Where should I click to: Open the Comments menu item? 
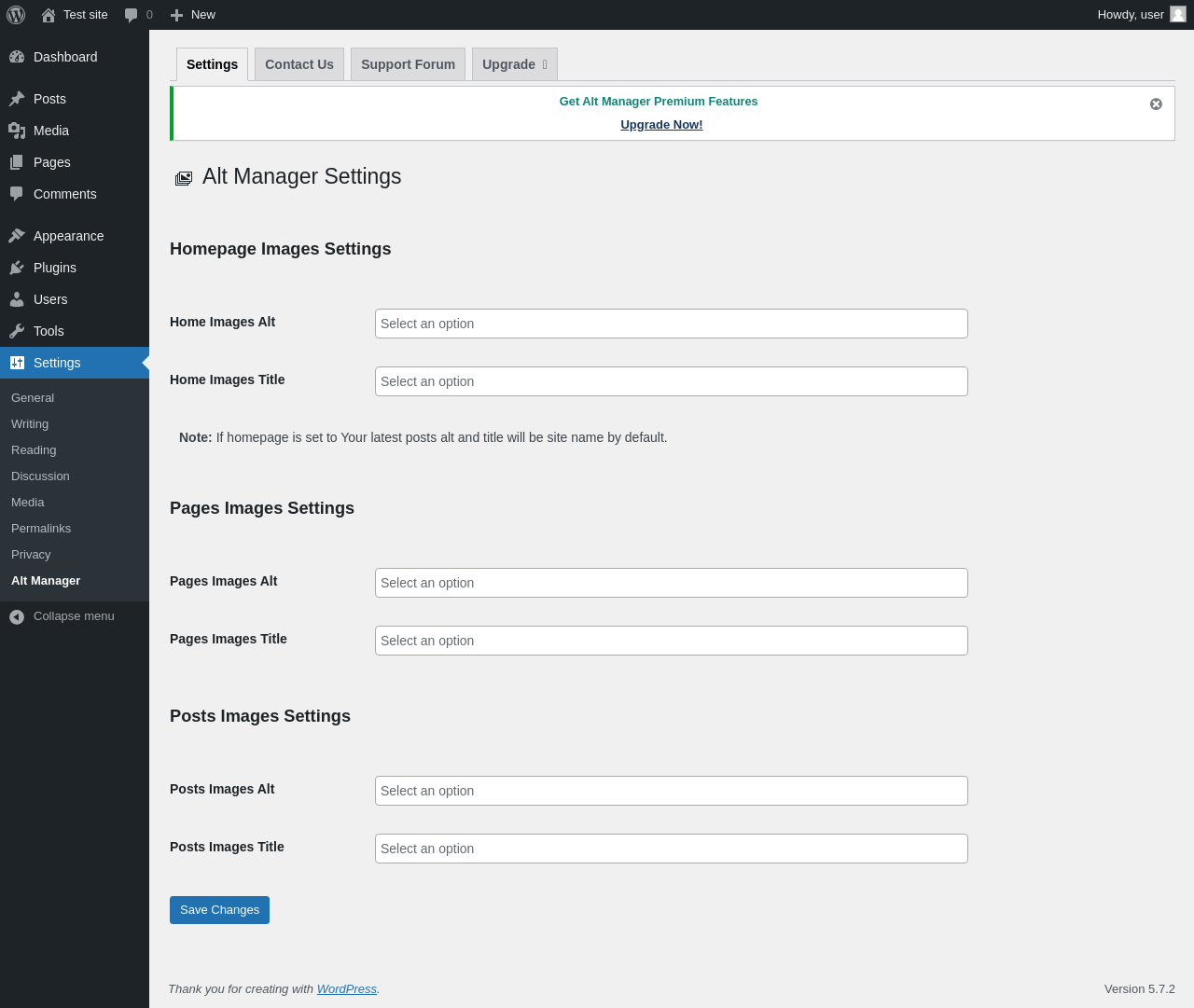[75, 194]
